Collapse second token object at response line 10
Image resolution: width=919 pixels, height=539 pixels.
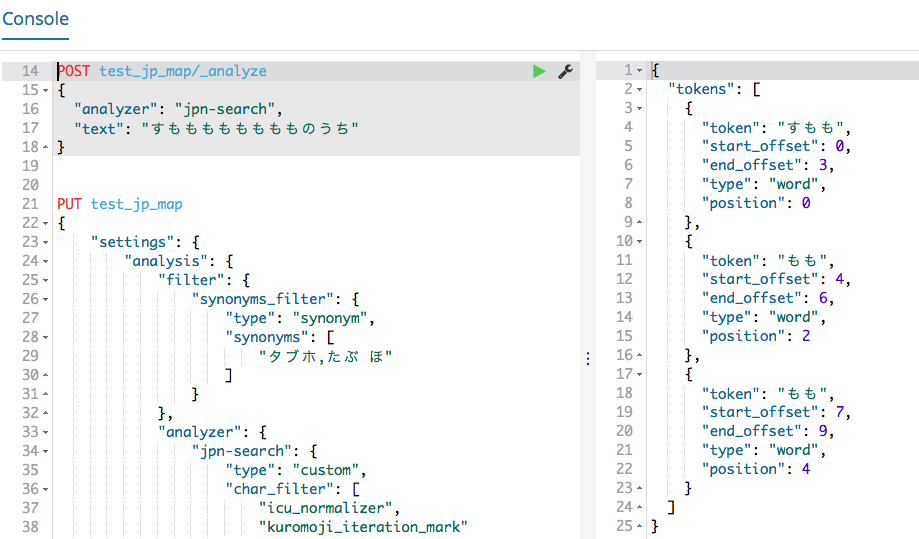click(639, 242)
